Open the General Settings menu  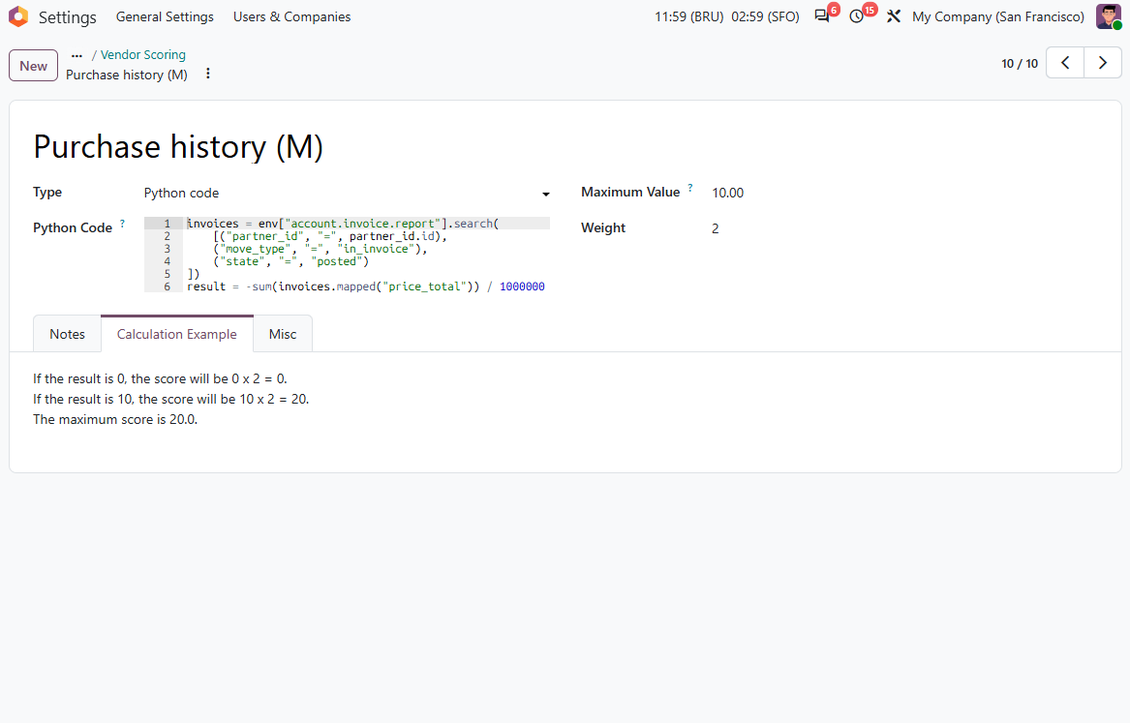pyautogui.click(x=165, y=17)
